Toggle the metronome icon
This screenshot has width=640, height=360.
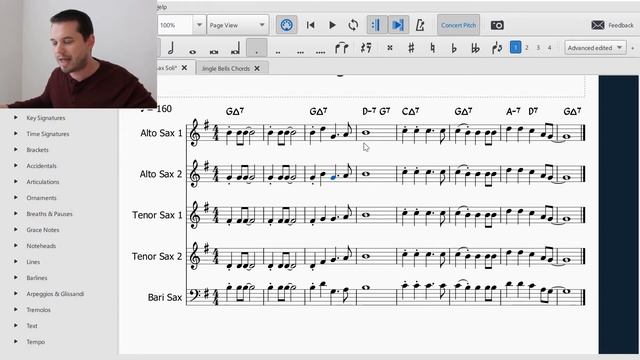click(x=420, y=25)
